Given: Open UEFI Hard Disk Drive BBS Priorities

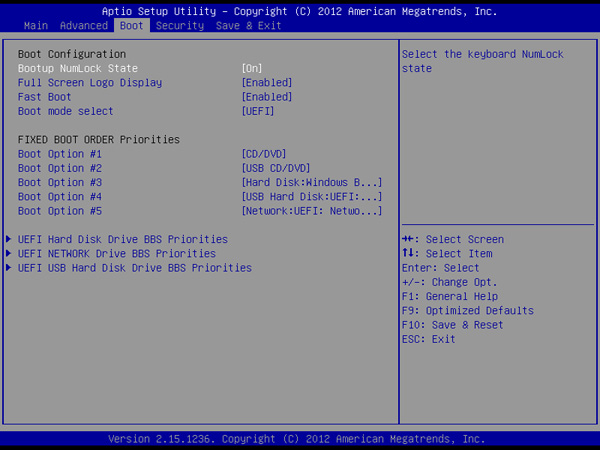Looking at the screenshot, I should tap(123, 240).
